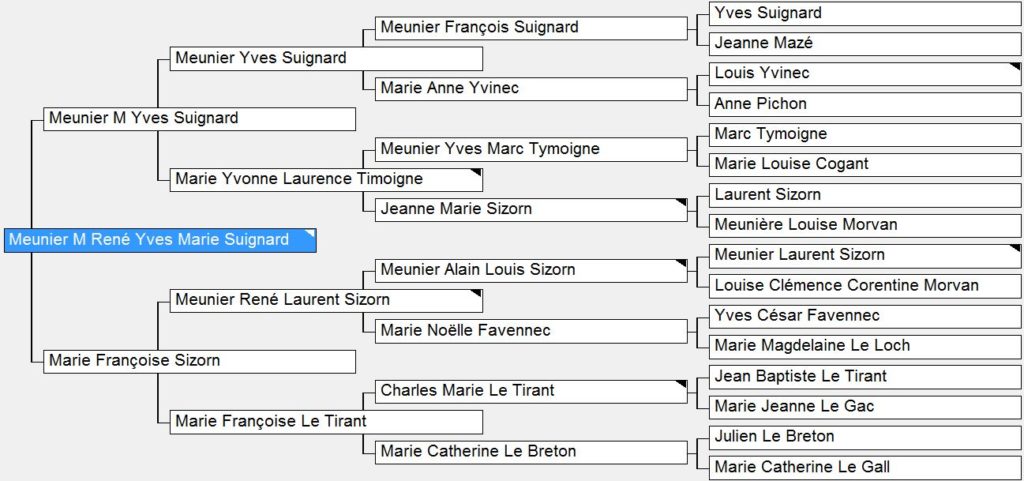Select Meunier François Suignard
1024x481 pixels.
pos(531,28)
